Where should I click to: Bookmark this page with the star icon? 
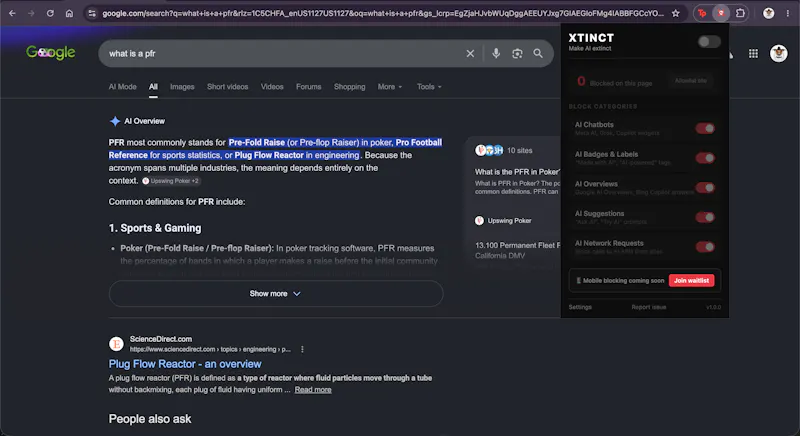tap(676, 13)
